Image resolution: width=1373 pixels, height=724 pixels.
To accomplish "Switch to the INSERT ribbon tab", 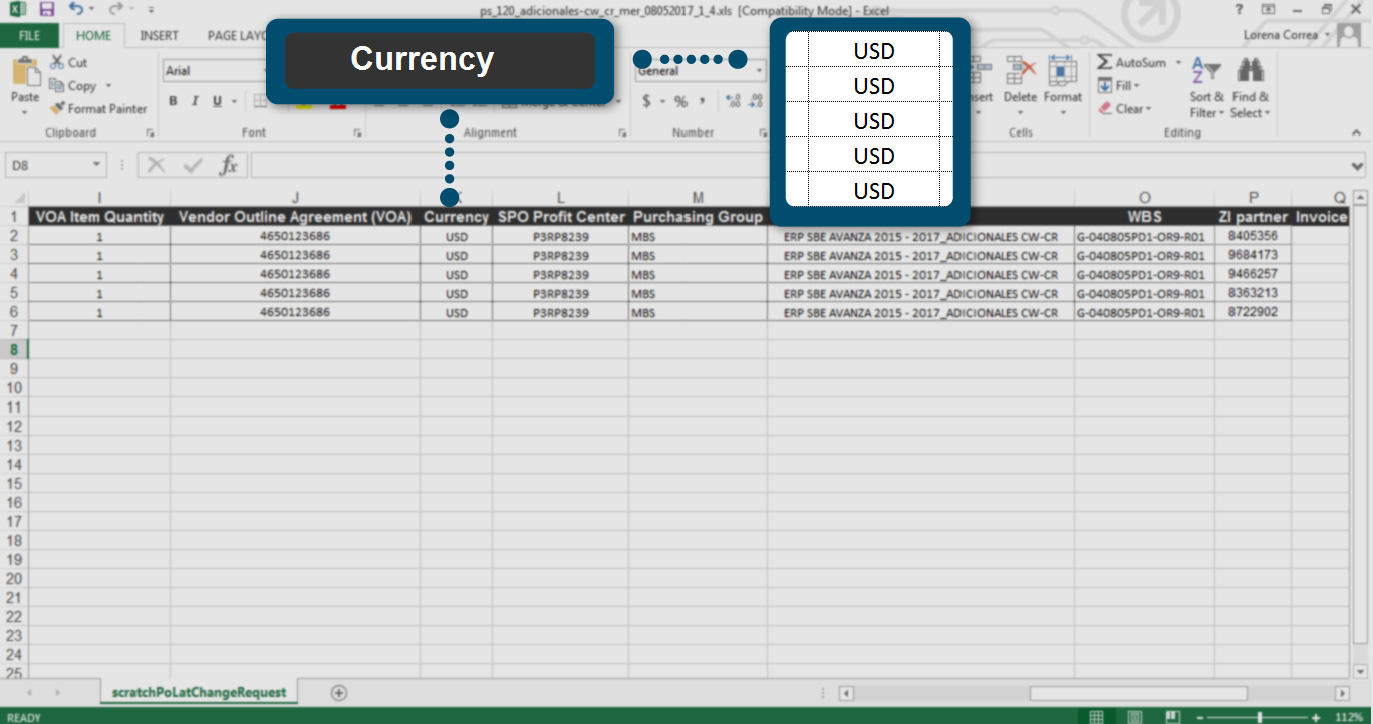I will click(x=159, y=35).
